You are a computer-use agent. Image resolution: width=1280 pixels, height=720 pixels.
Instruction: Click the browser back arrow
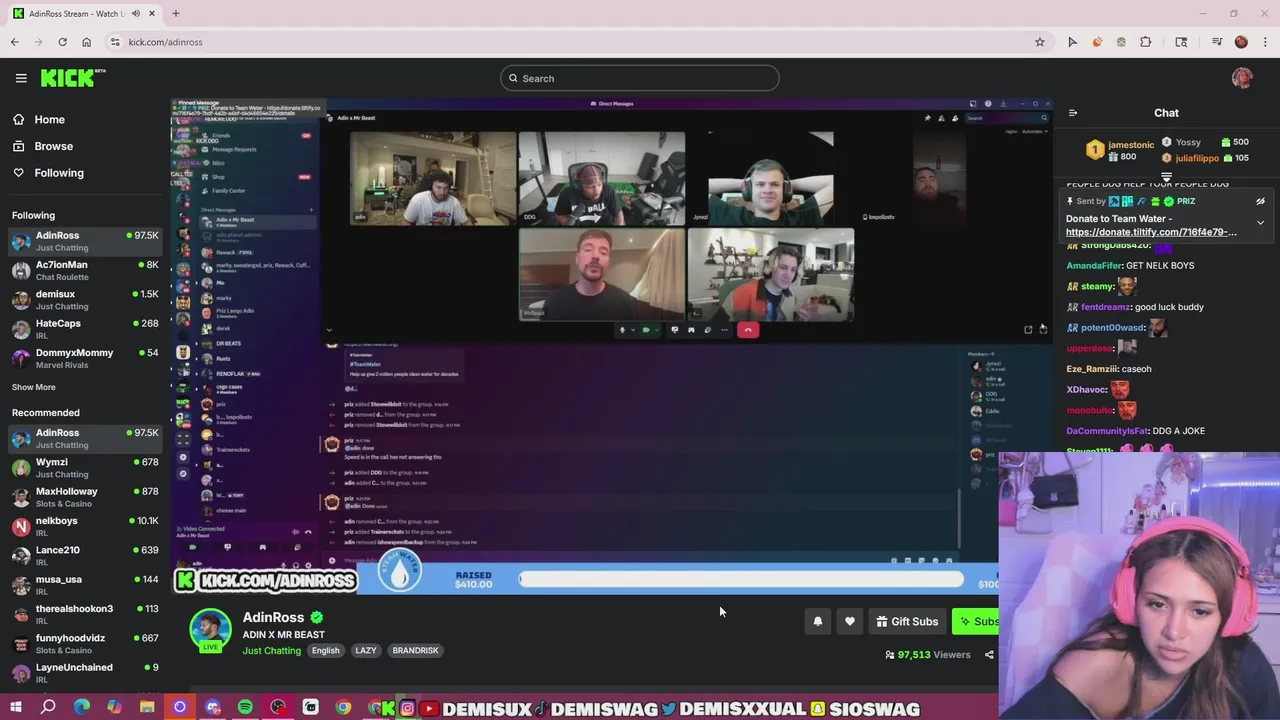[x=15, y=42]
